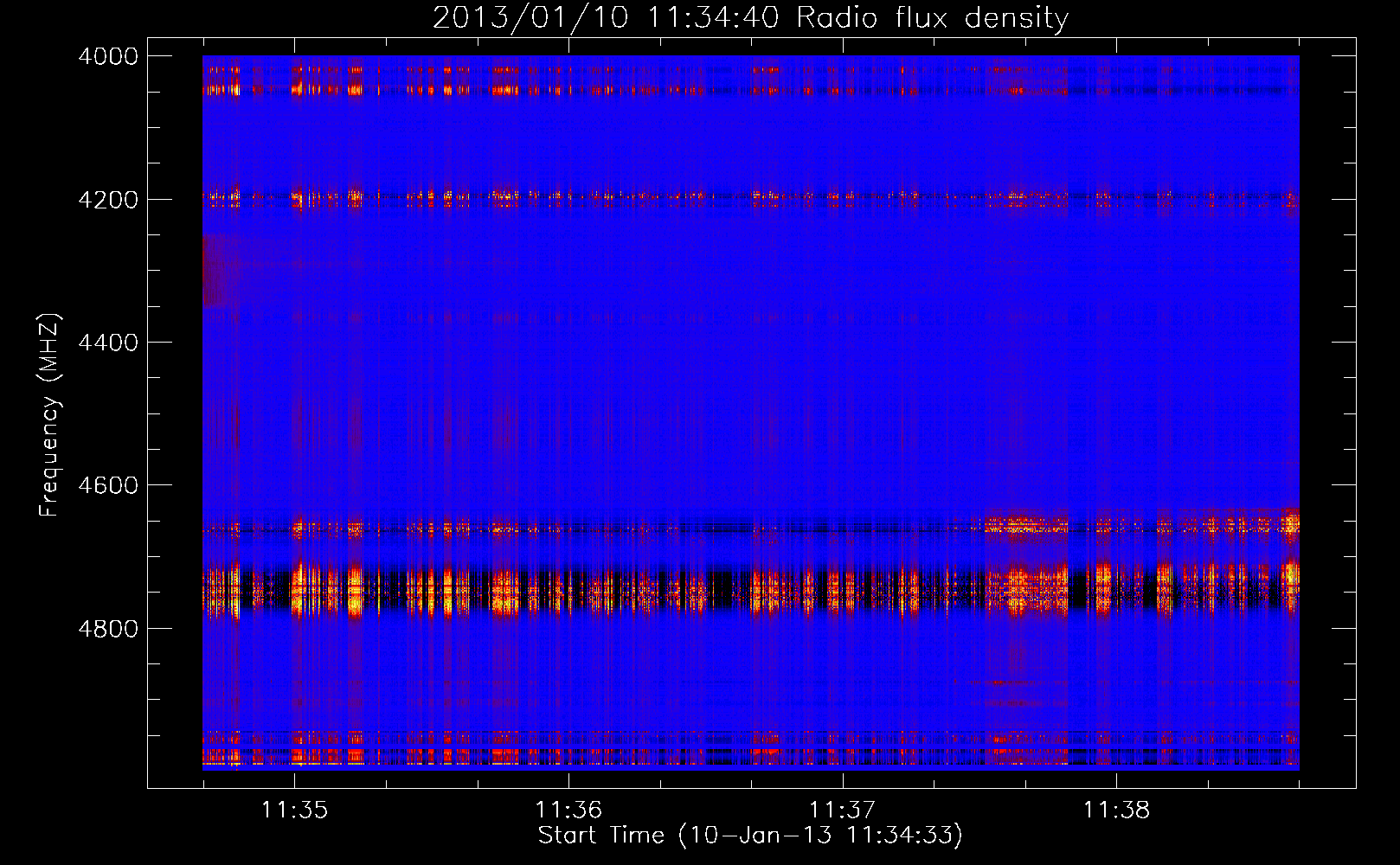Image resolution: width=1400 pixels, height=865 pixels.
Task: Click the plot title 'Radio flux density'
Action: [x=933, y=17]
